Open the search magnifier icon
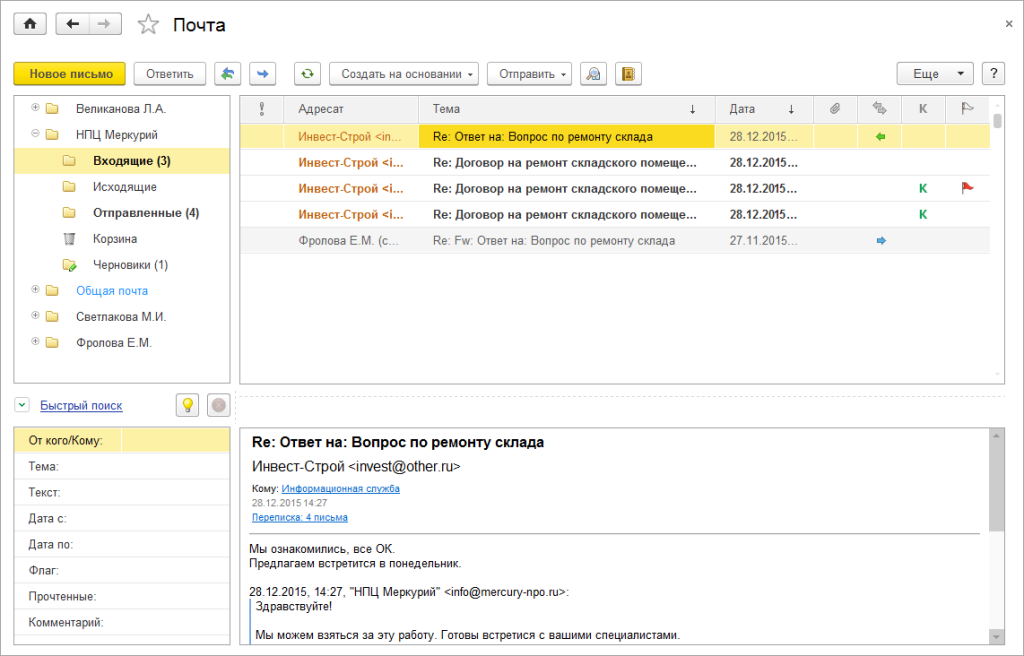 [593, 74]
